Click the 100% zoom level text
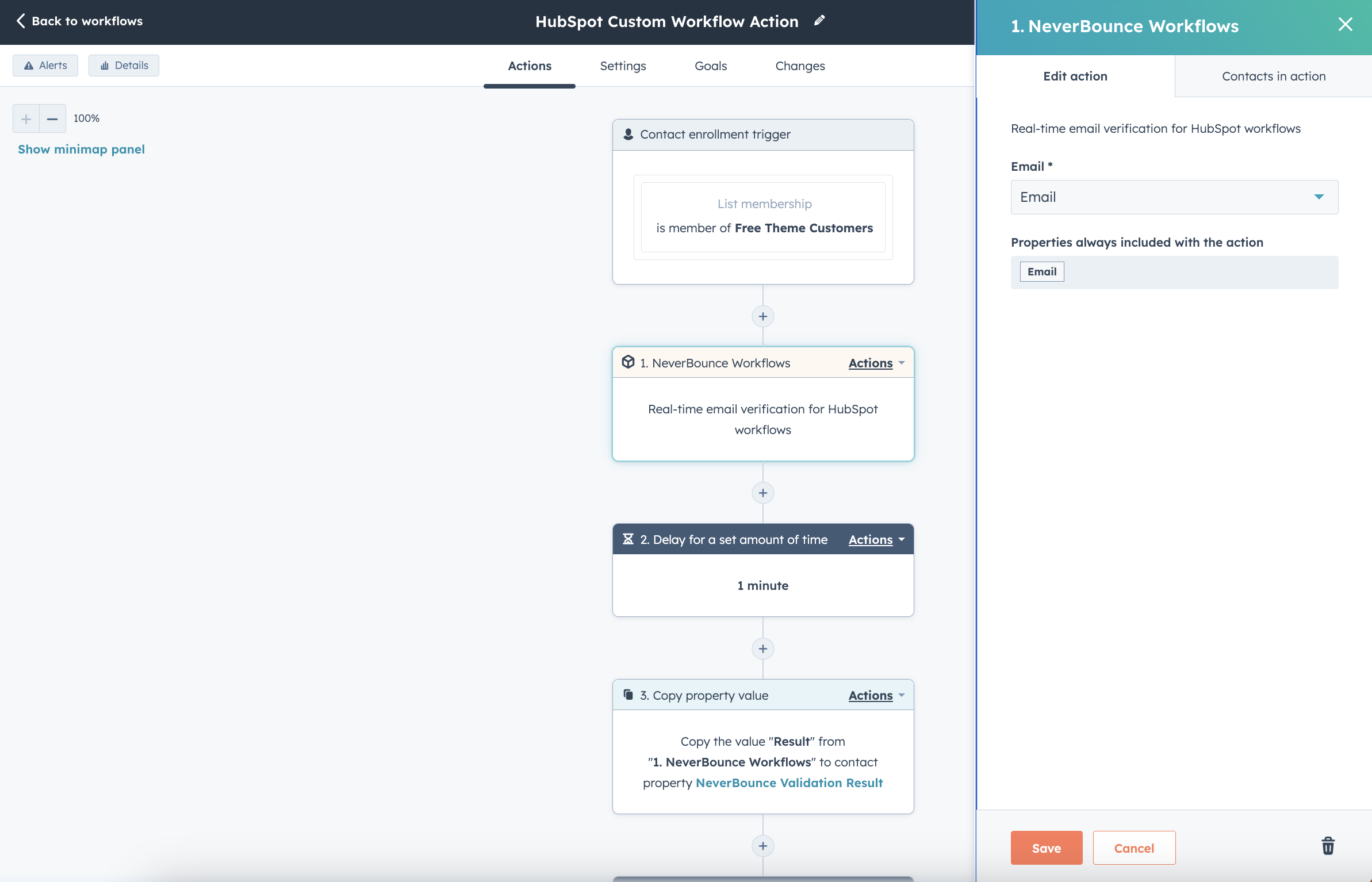 pyautogui.click(x=86, y=118)
